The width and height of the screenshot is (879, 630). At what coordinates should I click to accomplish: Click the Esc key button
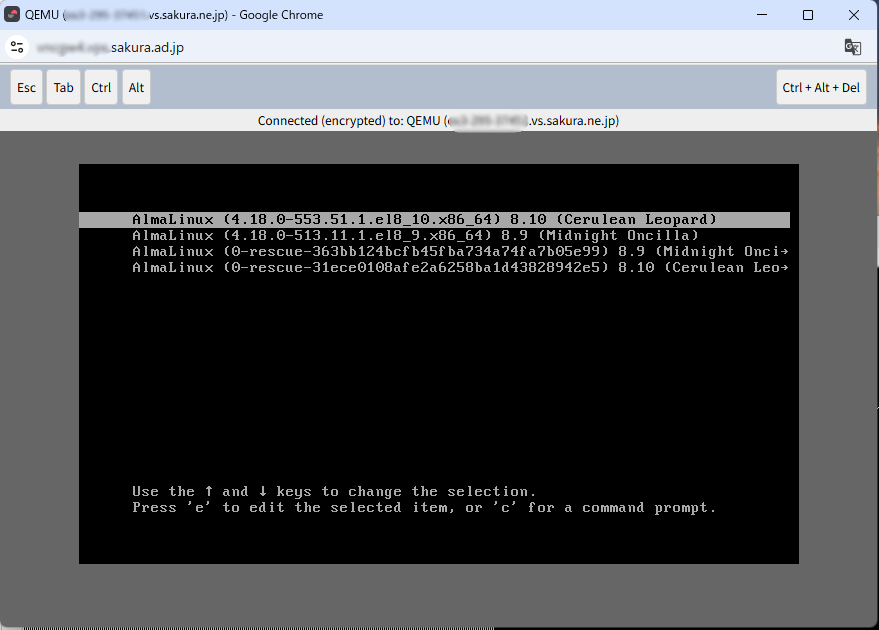point(26,87)
